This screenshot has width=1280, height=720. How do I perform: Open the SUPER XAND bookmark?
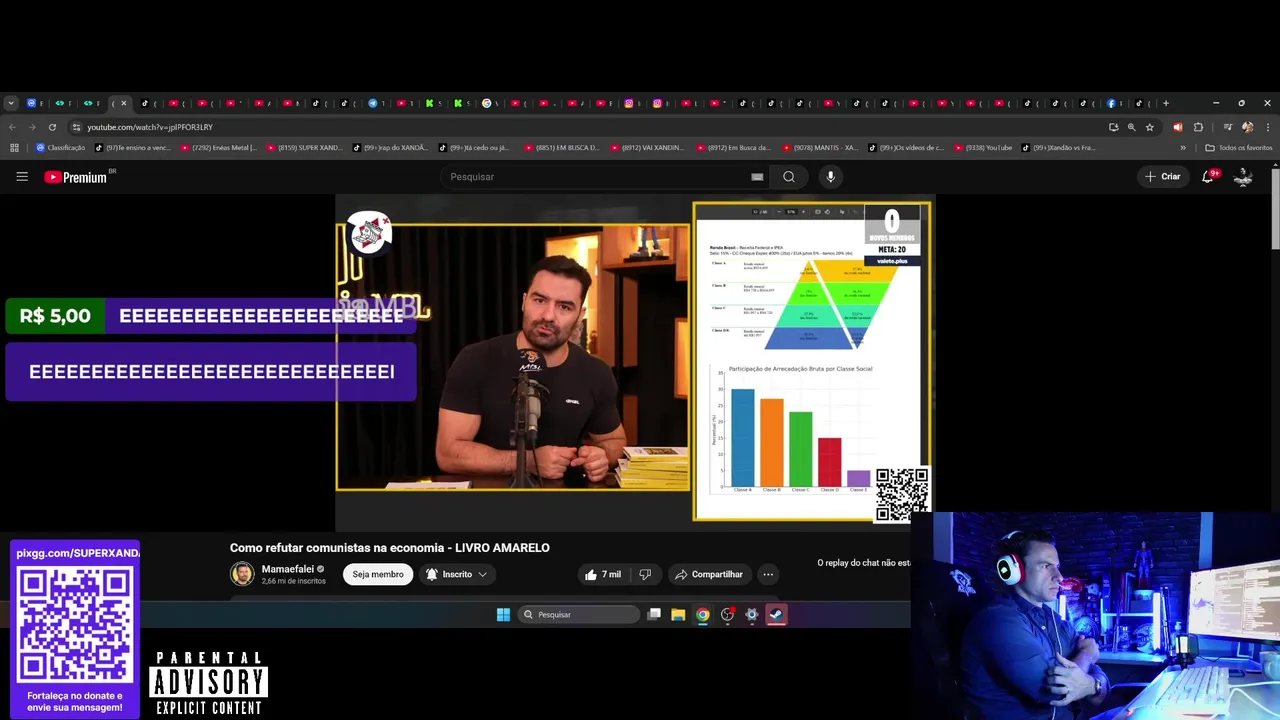click(304, 148)
